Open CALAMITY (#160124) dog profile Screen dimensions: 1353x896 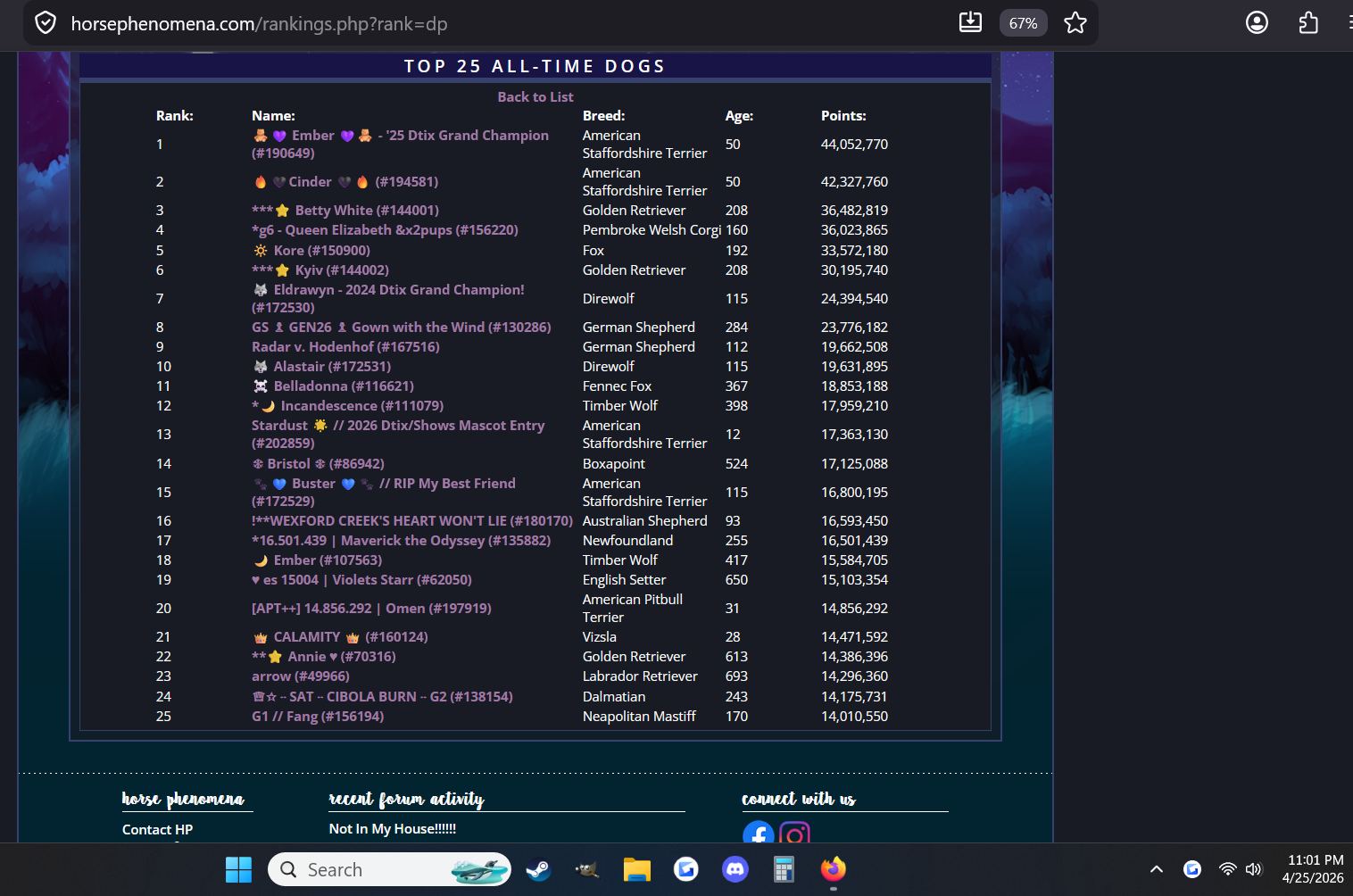[x=341, y=637]
